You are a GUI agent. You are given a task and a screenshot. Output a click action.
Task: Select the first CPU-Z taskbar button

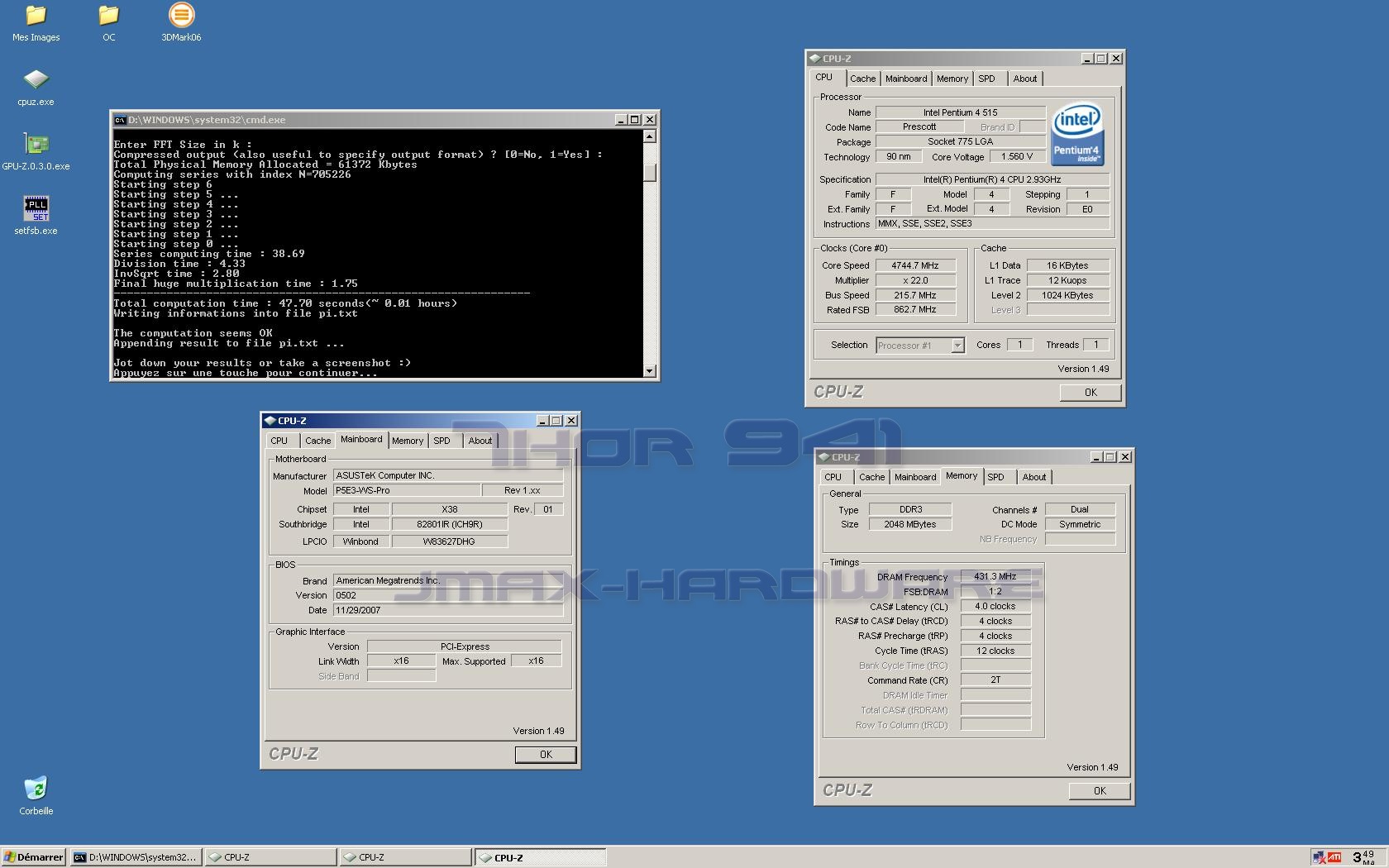point(271,857)
